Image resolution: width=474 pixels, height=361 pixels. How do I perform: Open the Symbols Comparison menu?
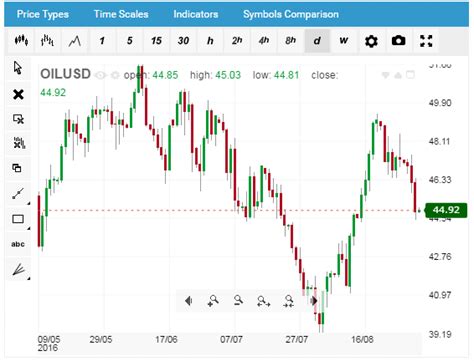(291, 14)
